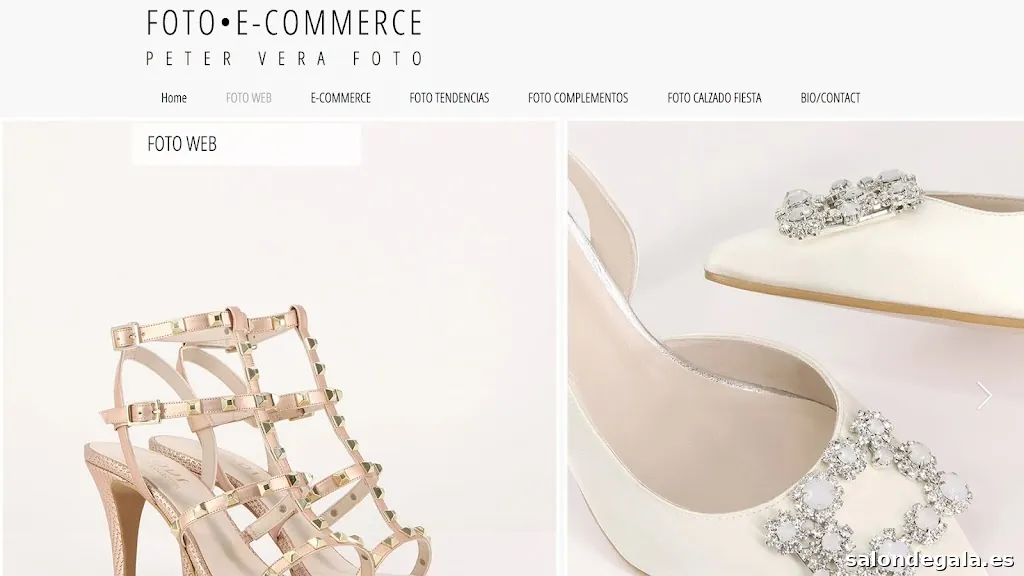Select the greyed FOTO WEB navigation item
Viewport: 1024px width, 576px height.
[249, 98]
